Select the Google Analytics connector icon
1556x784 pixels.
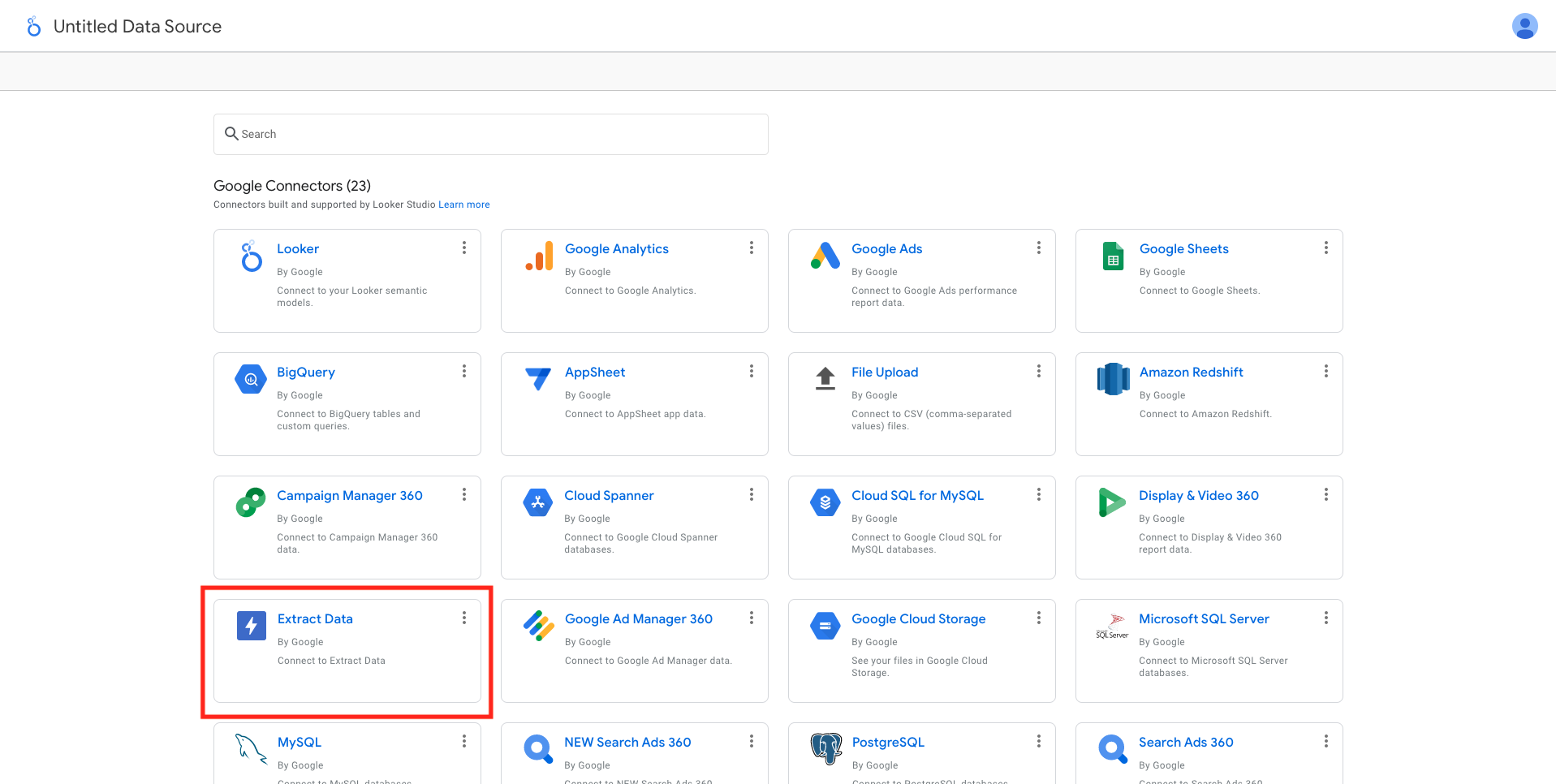tap(538, 259)
